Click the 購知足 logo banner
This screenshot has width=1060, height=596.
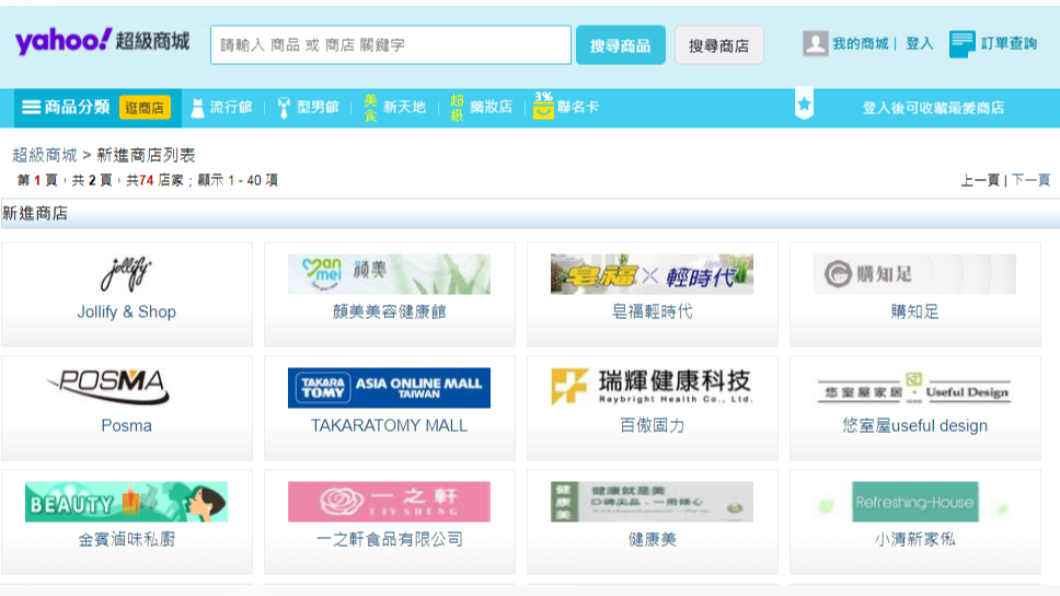point(915,274)
